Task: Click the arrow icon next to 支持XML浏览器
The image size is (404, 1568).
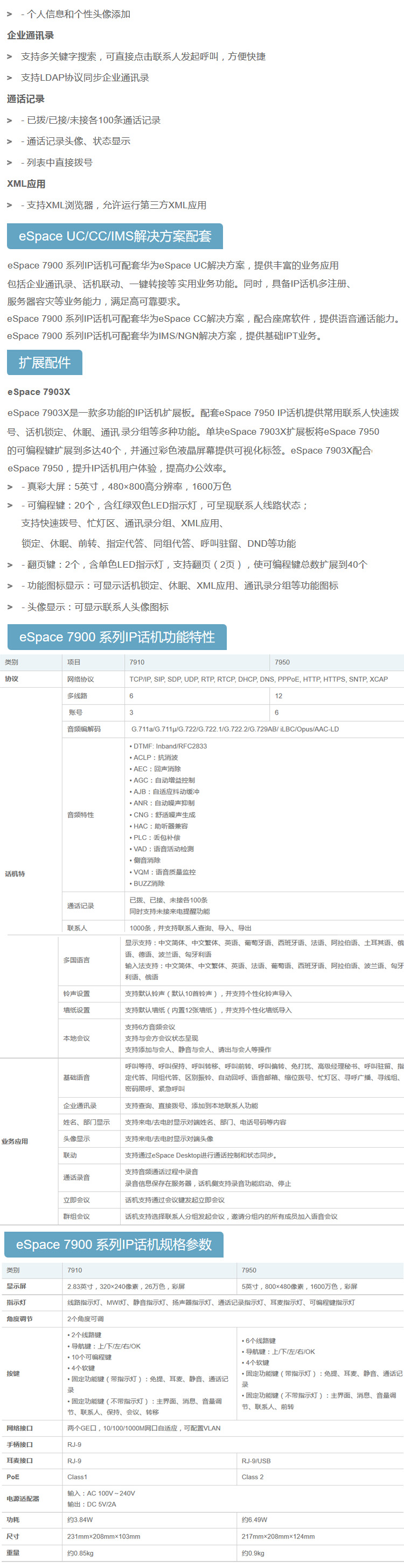Action: (x=9, y=205)
